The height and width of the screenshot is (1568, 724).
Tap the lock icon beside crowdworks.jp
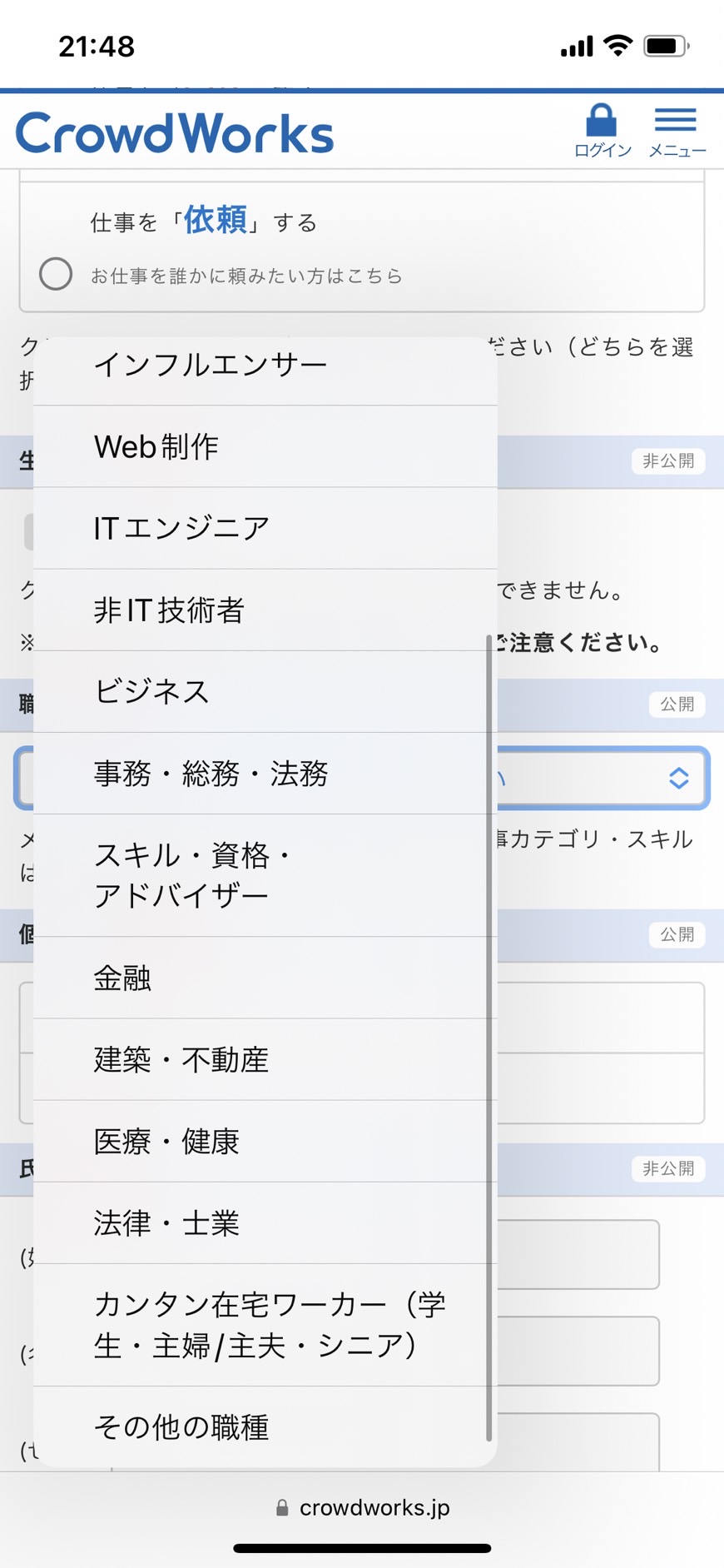pos(282,1508)
